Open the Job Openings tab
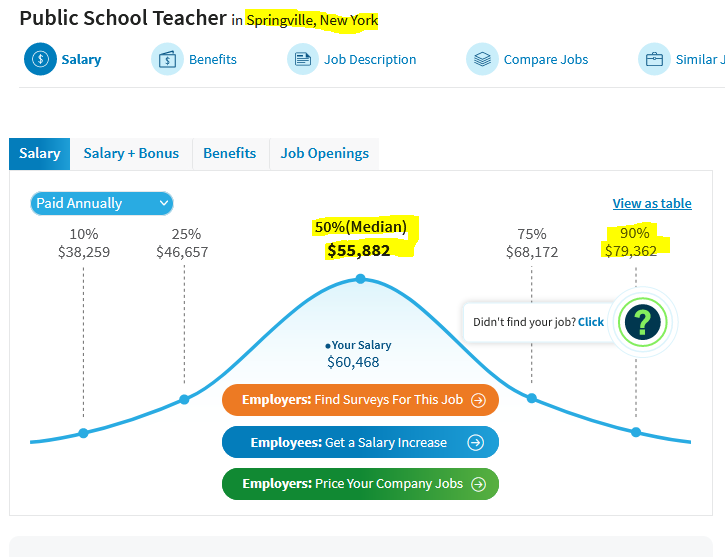Viewport: 725px width, 557px height. coord(325,153)
